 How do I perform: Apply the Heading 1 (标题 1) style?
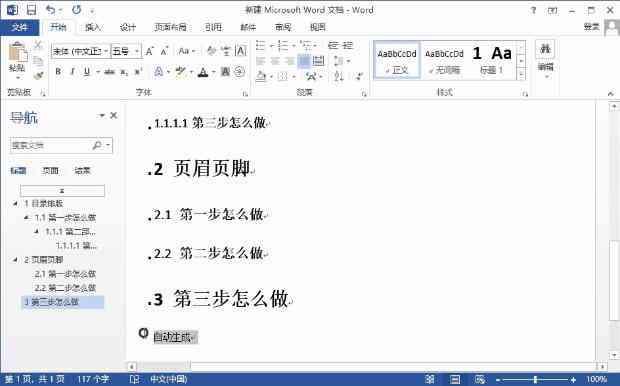[x=491, y=61]
